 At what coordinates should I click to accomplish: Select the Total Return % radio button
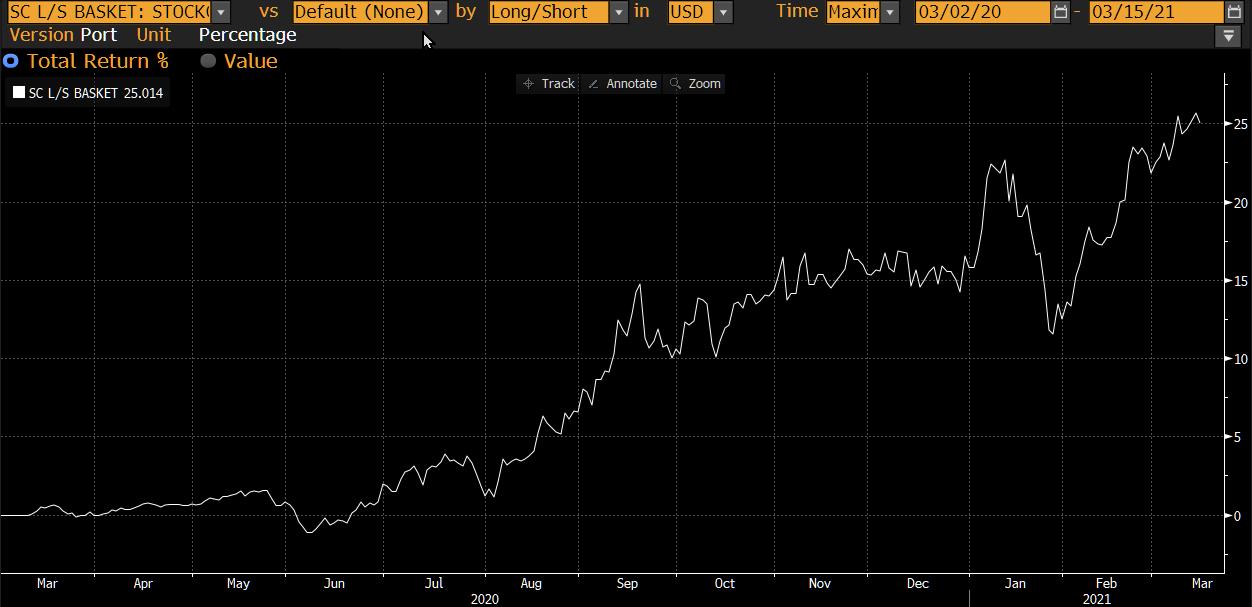(x=11, y=61)
